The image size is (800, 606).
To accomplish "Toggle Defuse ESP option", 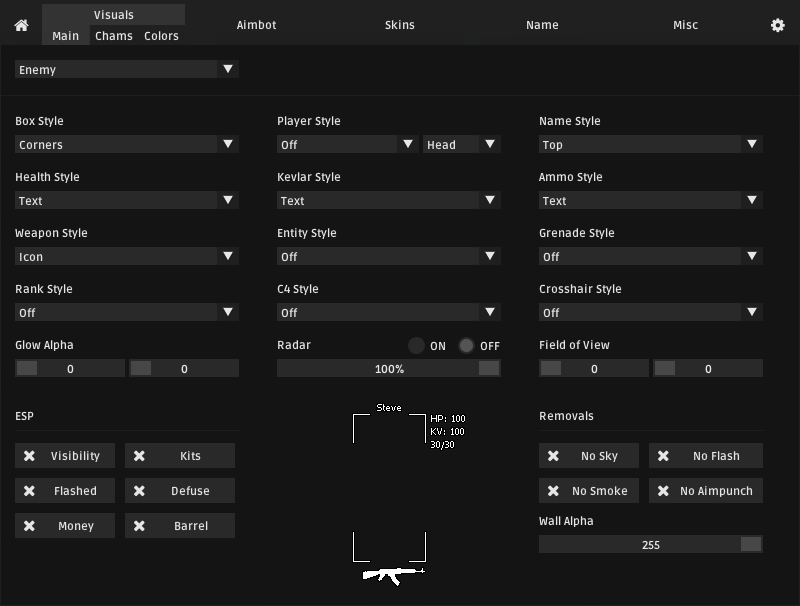I will [x=180, y=491].
